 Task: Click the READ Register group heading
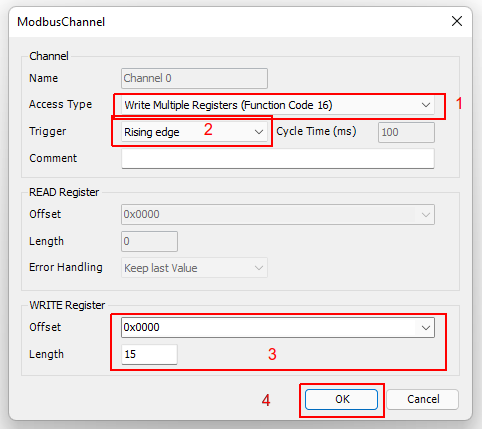point(64,192)
